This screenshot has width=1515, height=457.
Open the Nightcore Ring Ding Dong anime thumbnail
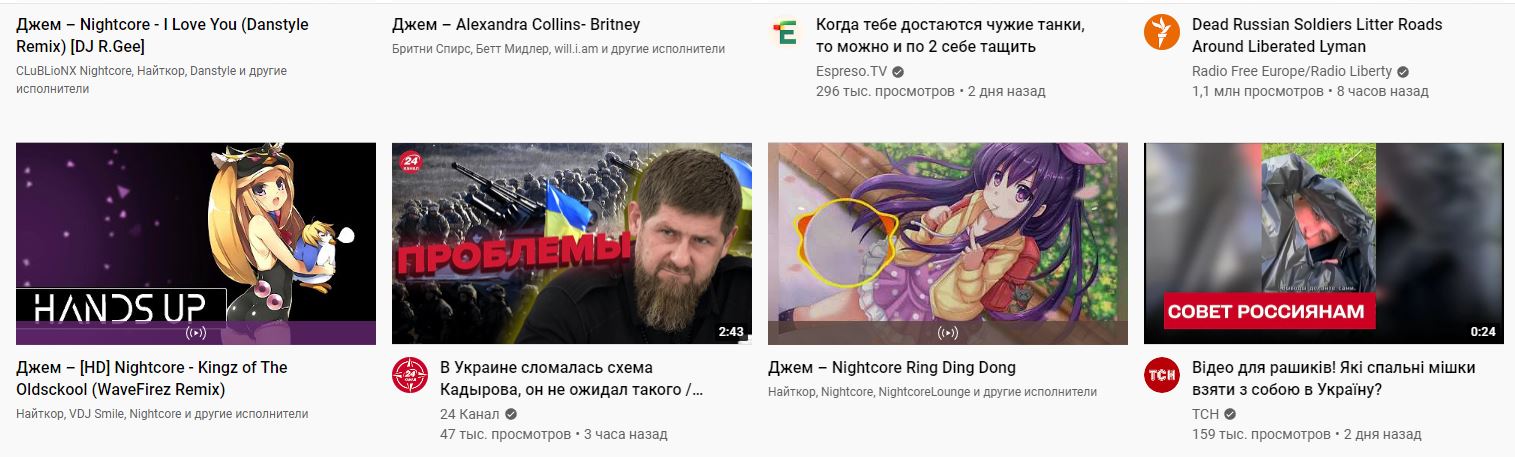click(x=948, y=244)
